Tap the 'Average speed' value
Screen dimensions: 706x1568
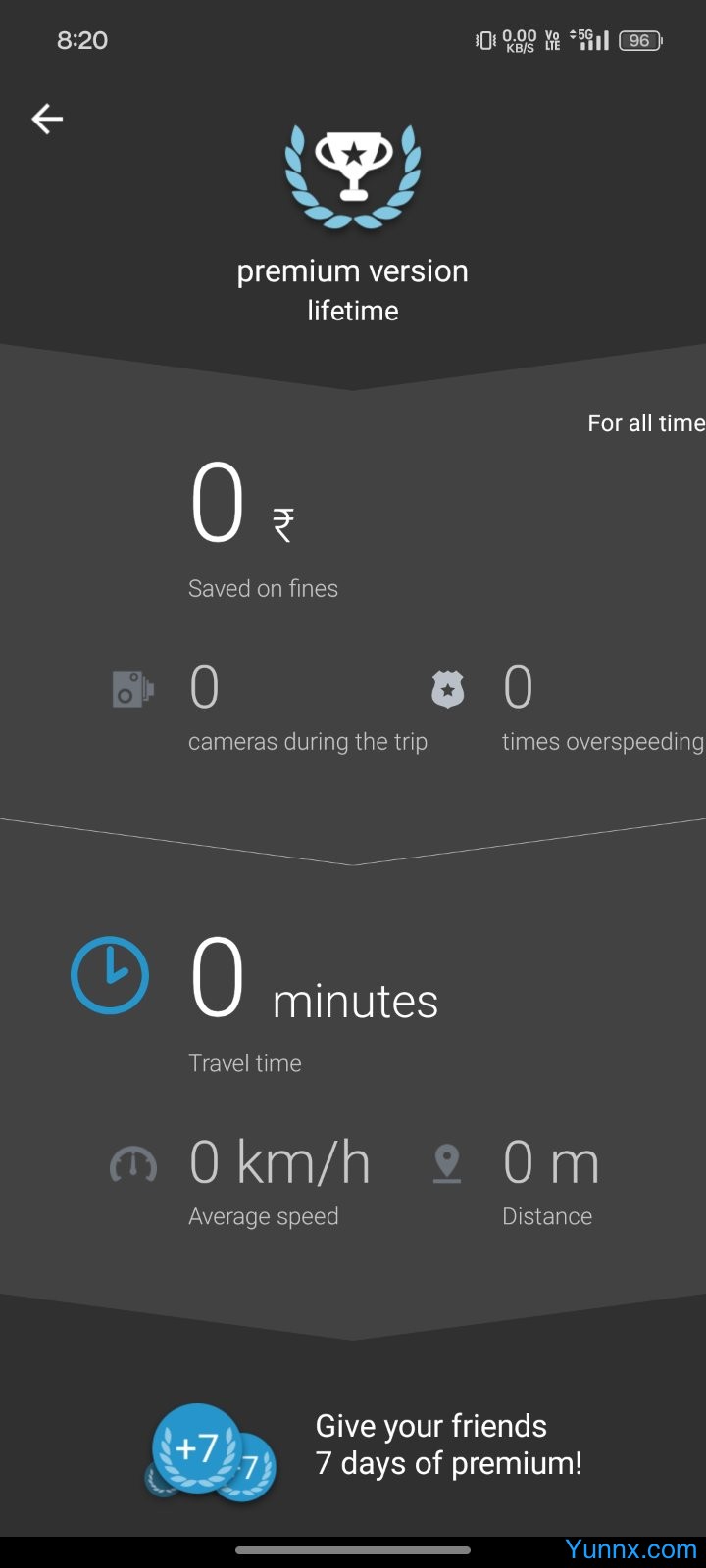point(279,1163)
